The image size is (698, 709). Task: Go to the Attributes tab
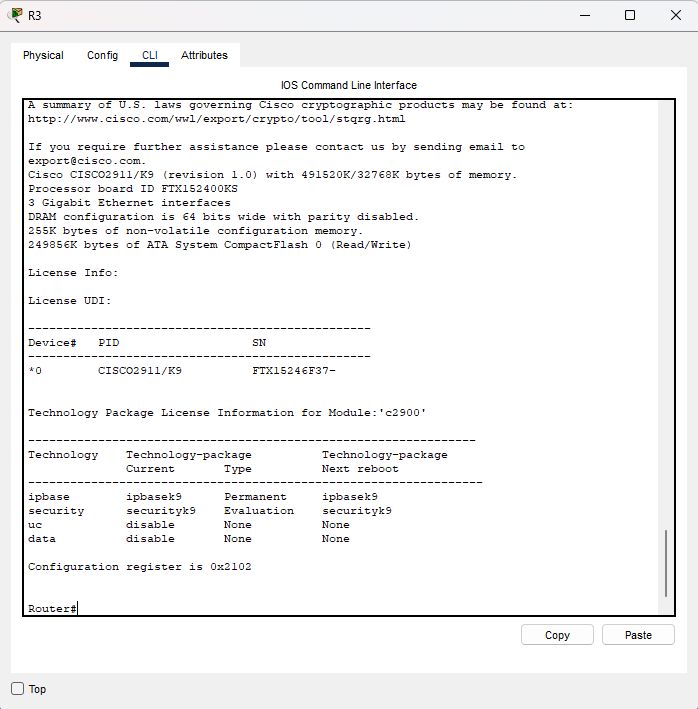(204, 56)
